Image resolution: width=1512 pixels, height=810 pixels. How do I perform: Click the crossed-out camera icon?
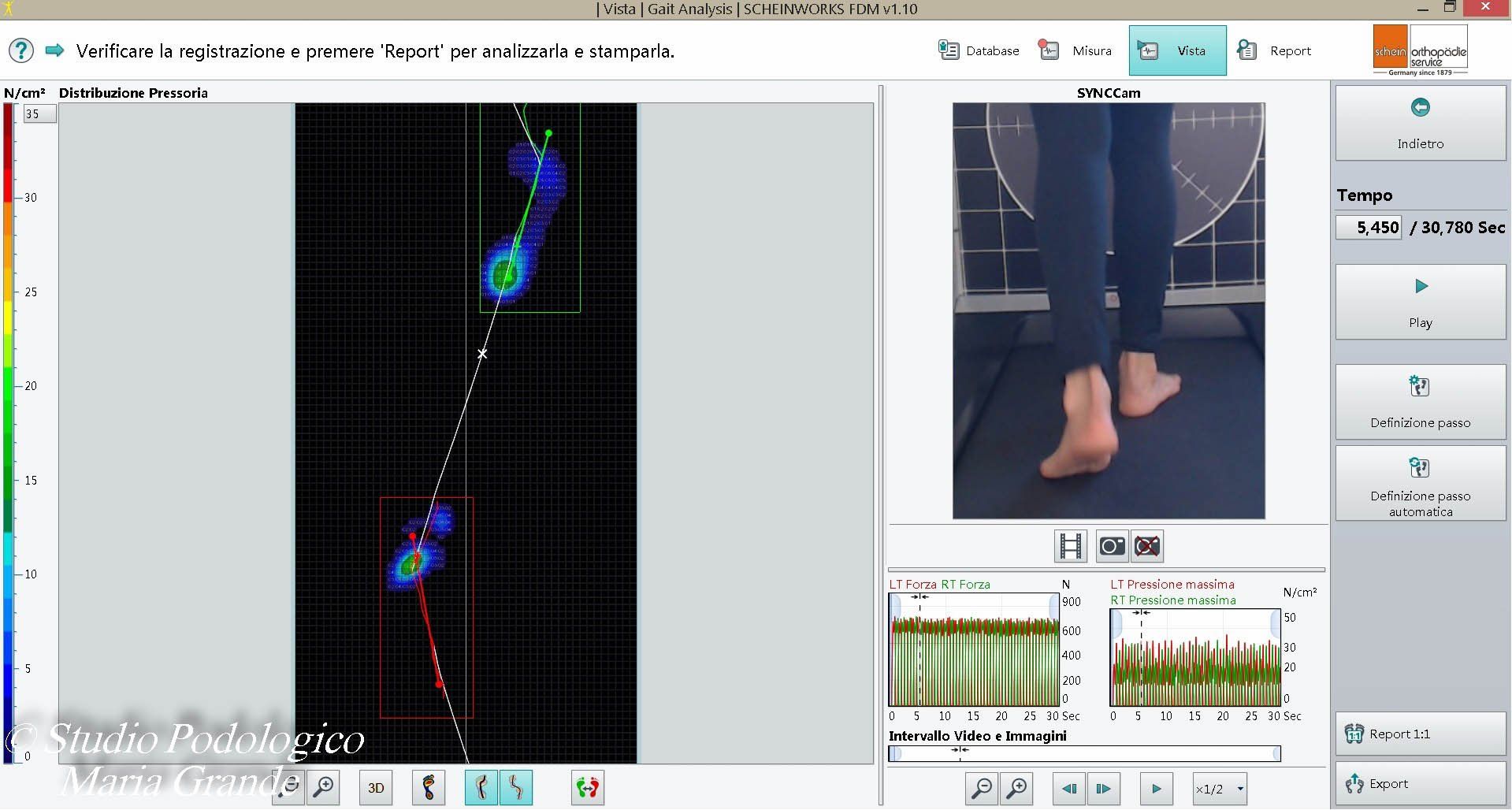[1147, 546]
